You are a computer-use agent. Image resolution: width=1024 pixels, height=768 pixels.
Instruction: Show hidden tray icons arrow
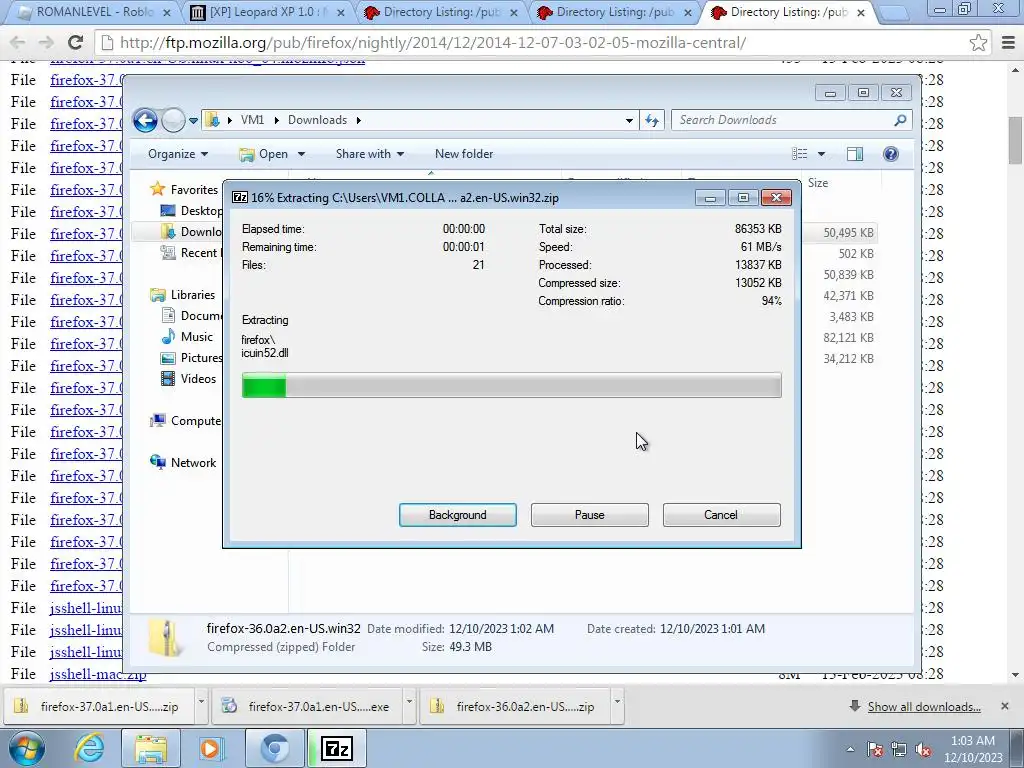point(850,749)
